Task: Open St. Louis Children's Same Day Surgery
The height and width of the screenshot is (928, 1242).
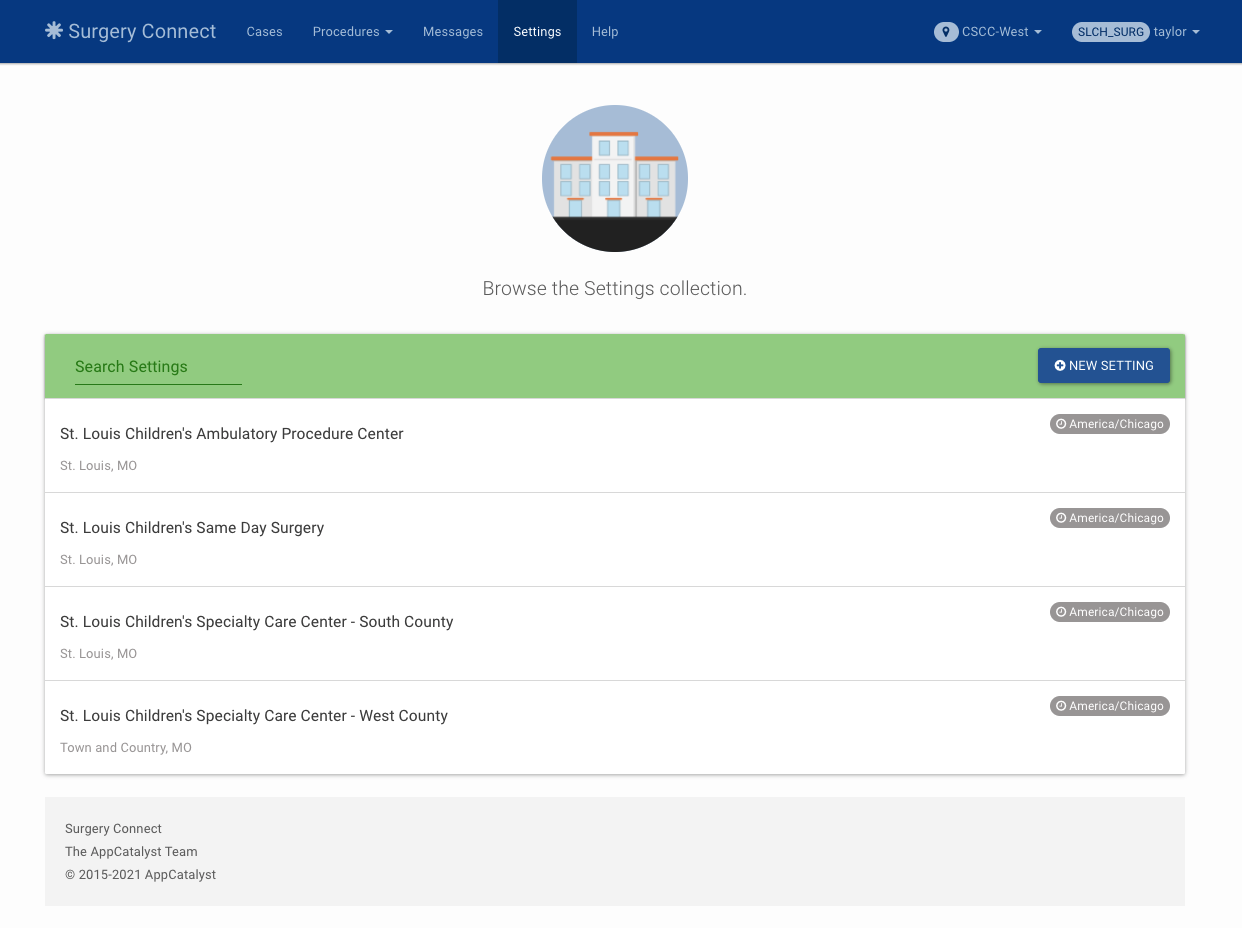Action: (x=192, y=528)
